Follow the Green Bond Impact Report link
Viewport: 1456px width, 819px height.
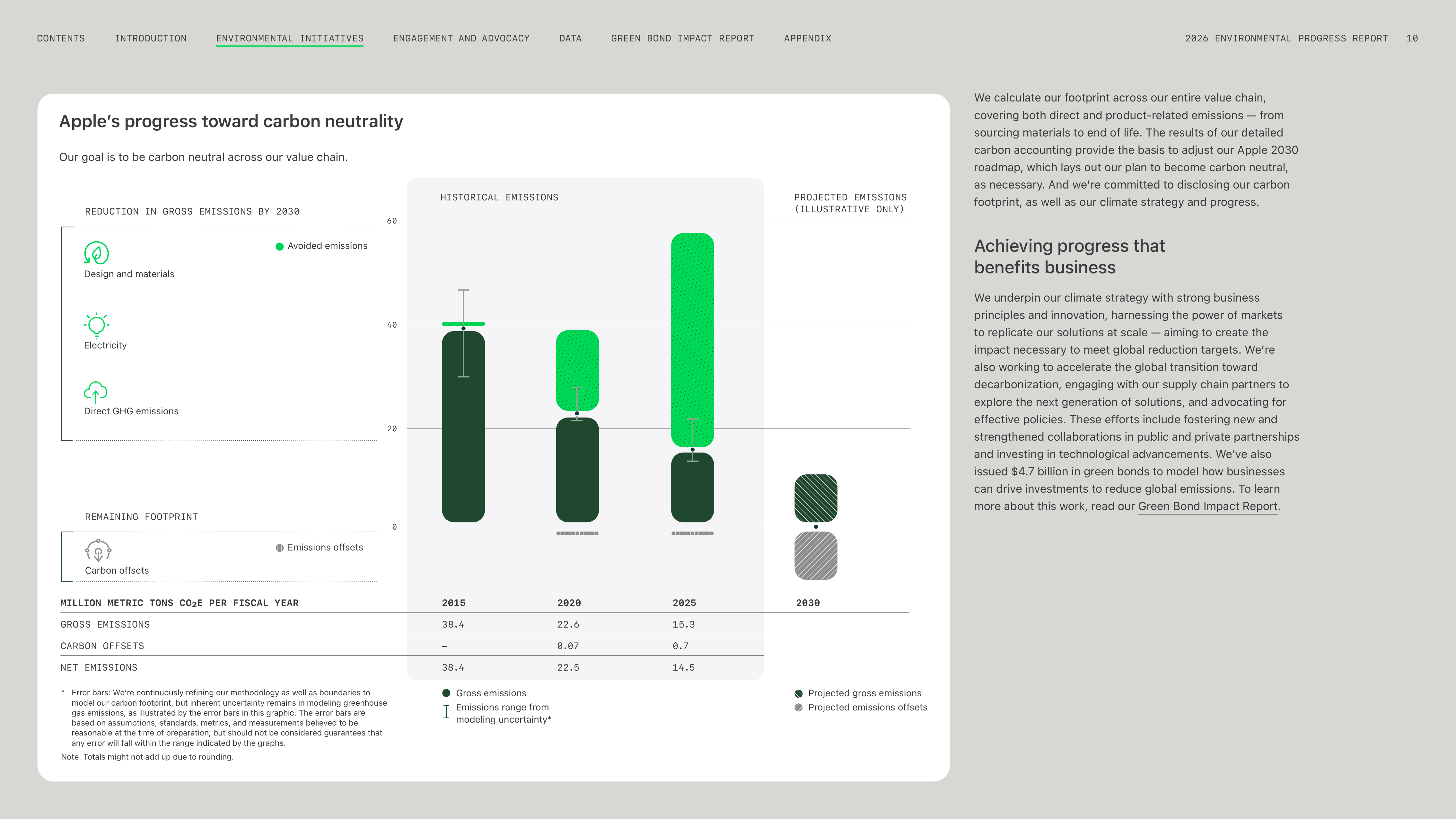pos(1207,506)
